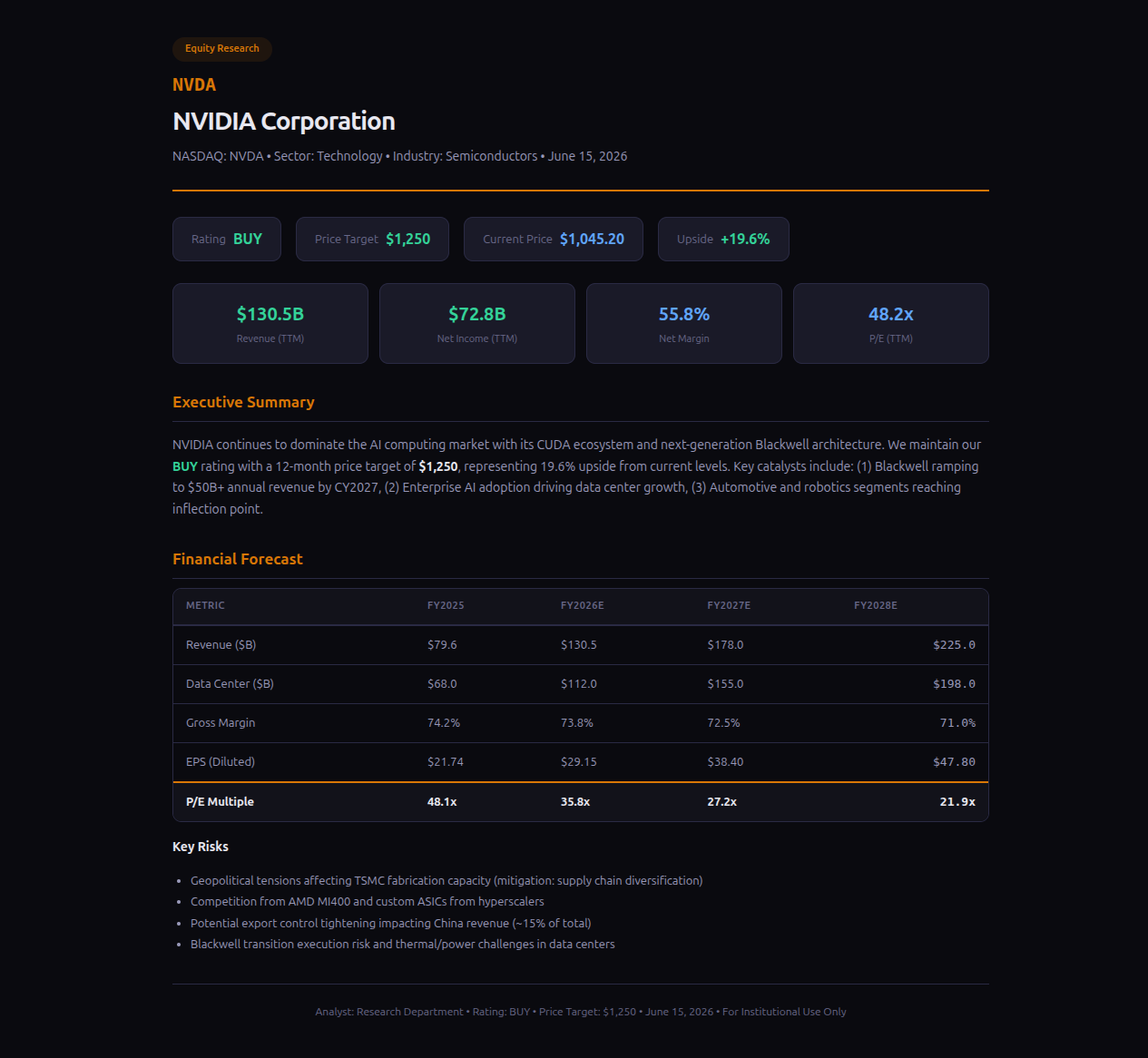Open the $130.5B Revenue (TTM) card
This screenshot has height=1058, width=1148.
click(x=270, y=324)
